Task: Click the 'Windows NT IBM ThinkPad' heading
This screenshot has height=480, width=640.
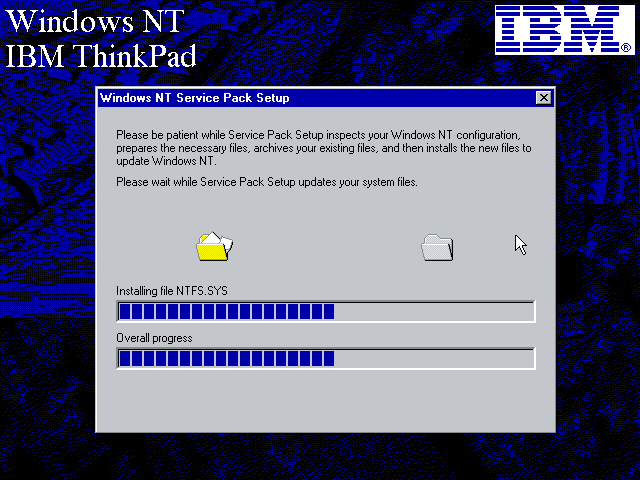Action: click(x=101, y=38)
